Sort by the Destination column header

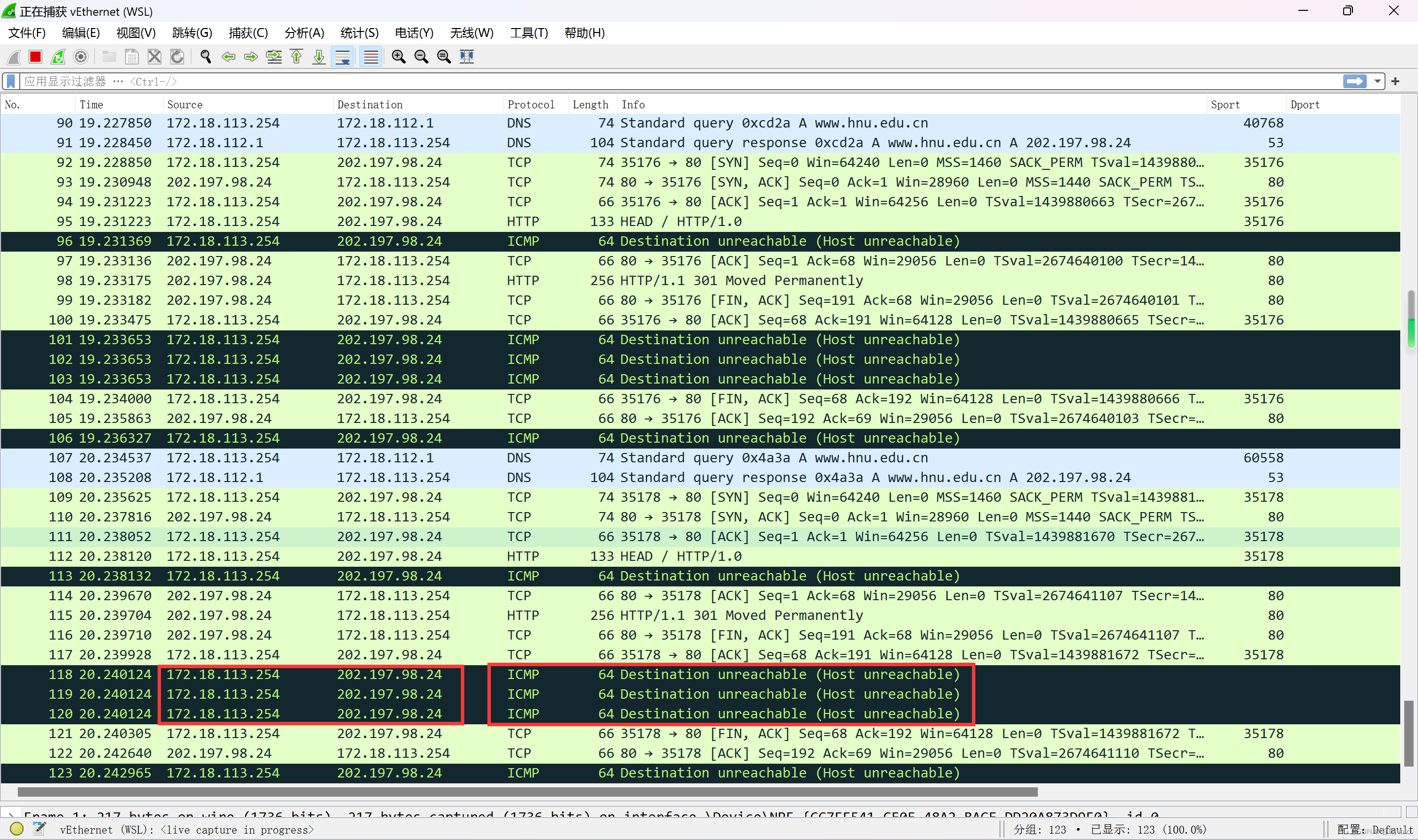[x=418, y=105]
